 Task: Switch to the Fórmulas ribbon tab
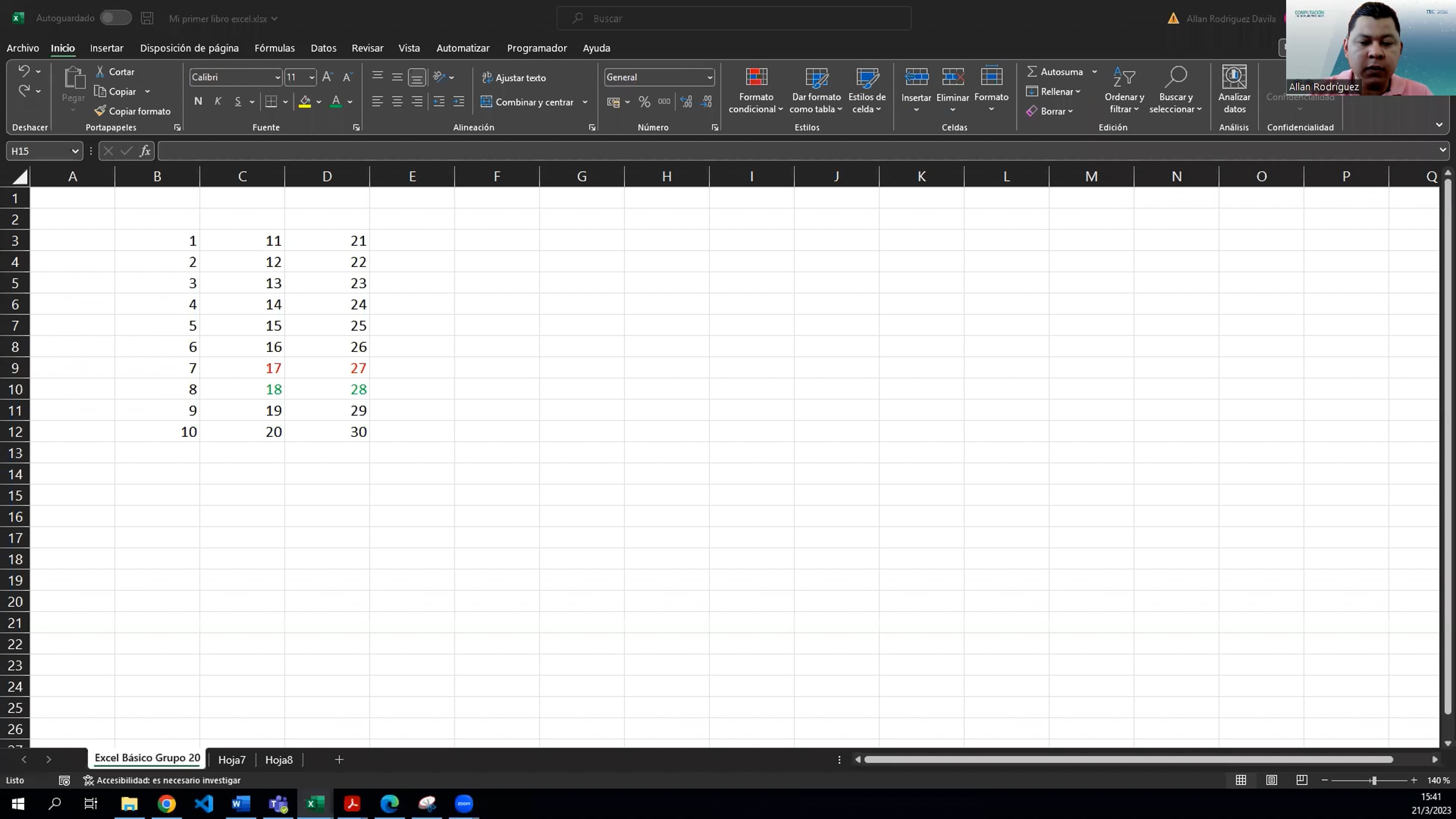(274, 48)
